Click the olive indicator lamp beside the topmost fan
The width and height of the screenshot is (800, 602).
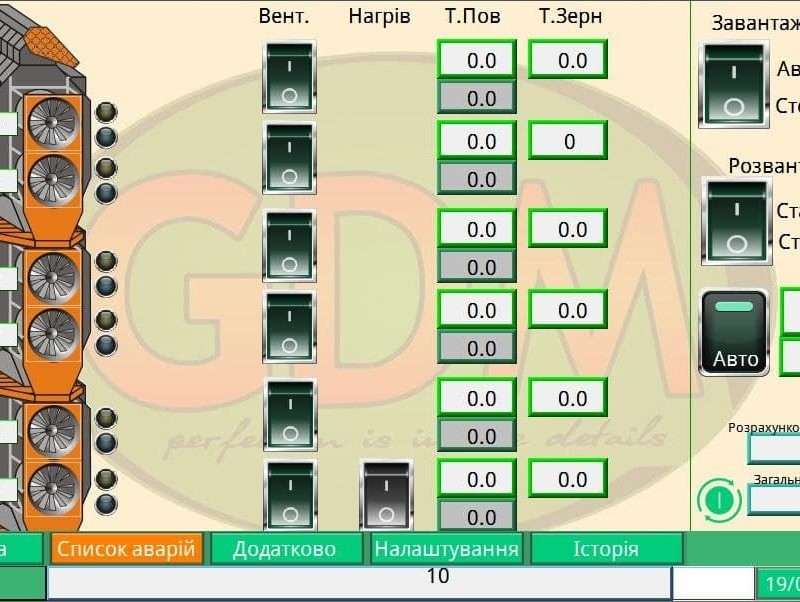point(106,112)
